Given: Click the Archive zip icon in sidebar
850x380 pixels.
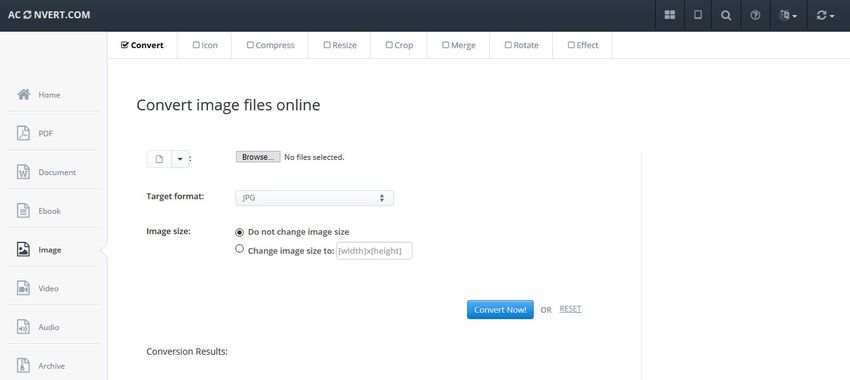Looking at the screenshot, I should (x=23, y=365).
